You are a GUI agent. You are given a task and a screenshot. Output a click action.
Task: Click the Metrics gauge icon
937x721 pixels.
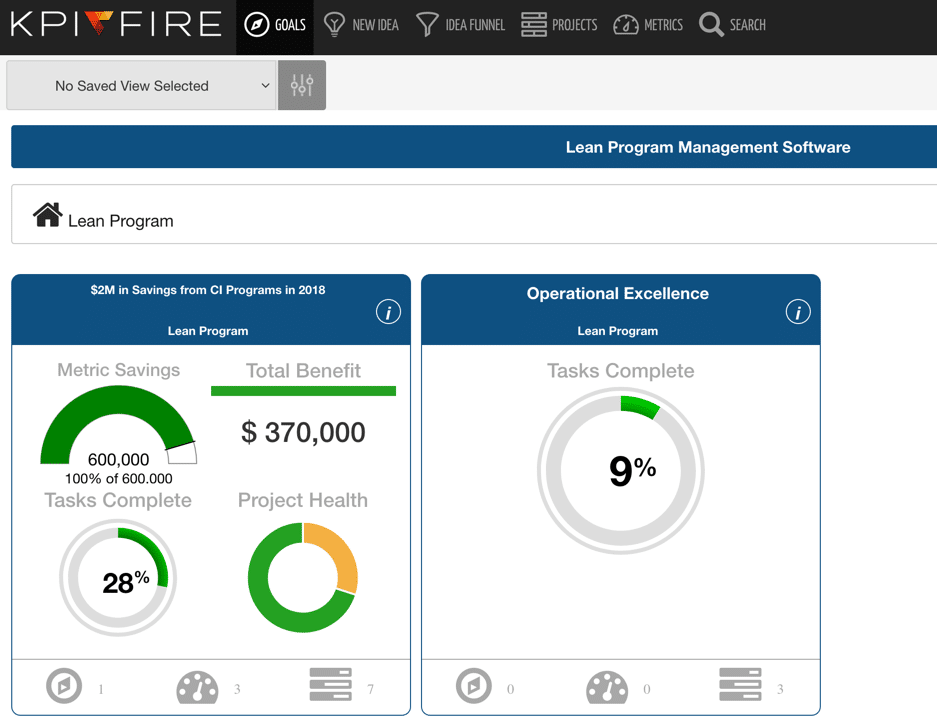[626, 24]
